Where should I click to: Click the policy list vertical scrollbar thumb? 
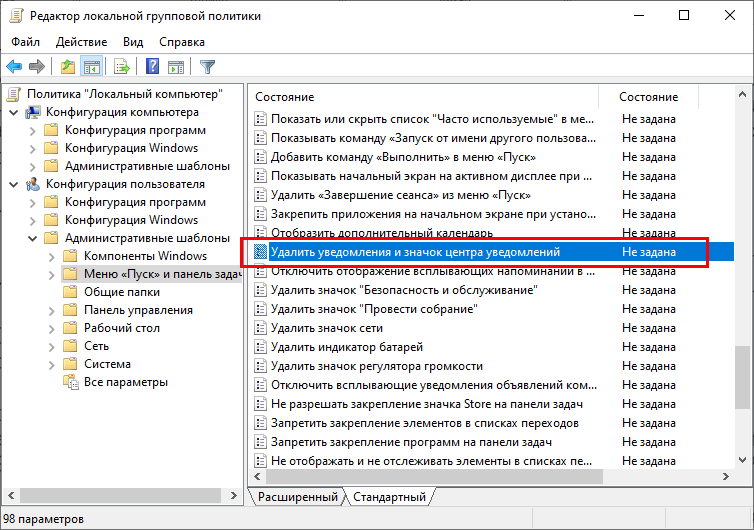(x=742, y=378)
